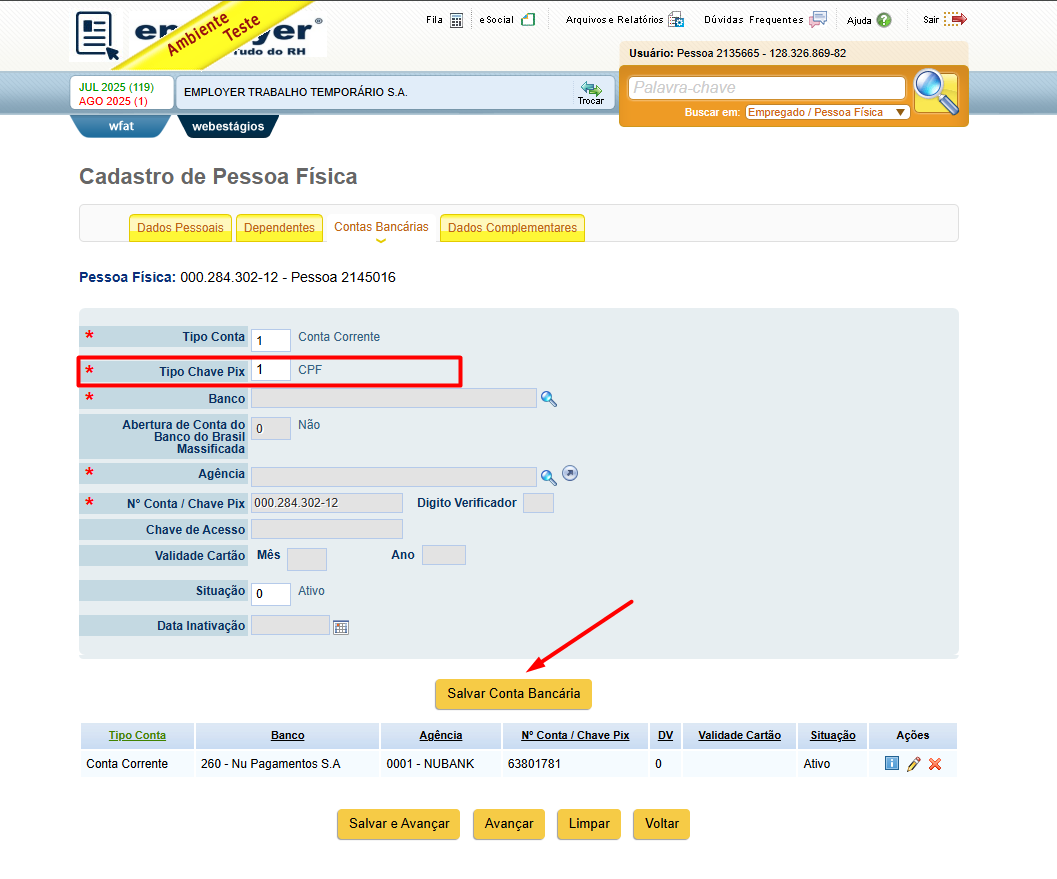Open the Fila queue icon
This screenshot has width=1057, height=879.
coord(456,20)
